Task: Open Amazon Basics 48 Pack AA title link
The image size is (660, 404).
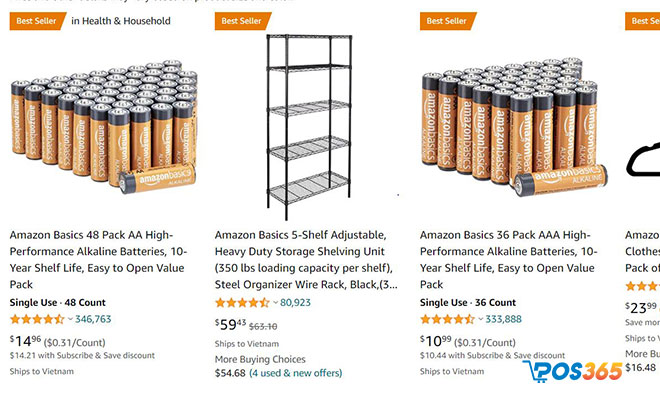Action: [98, 260]
